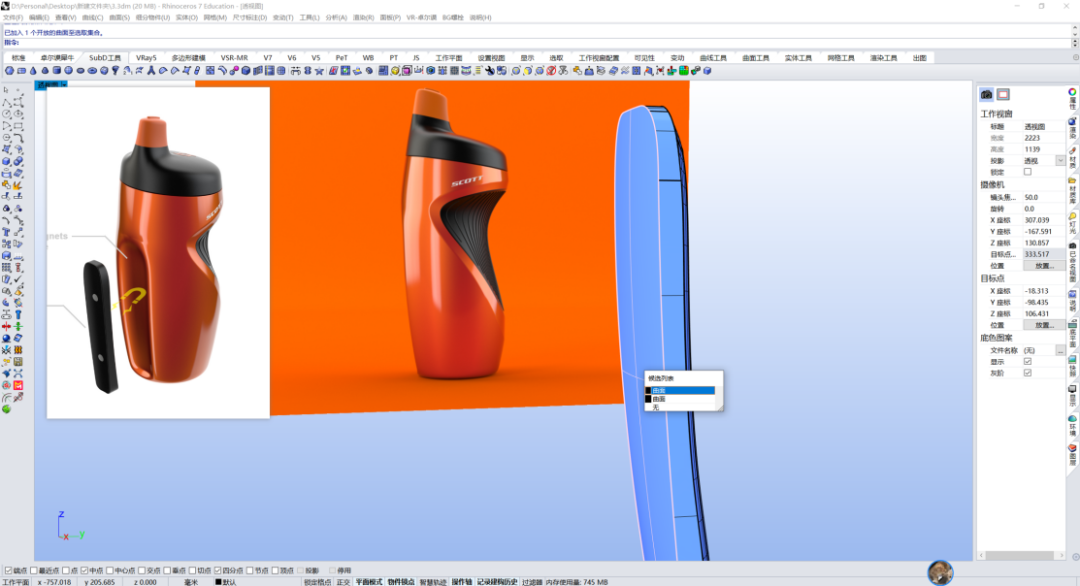1080x586 pixels.
Task: Toggle 记录建构历史 in the status bar
Action: click(x=497, y=582)
